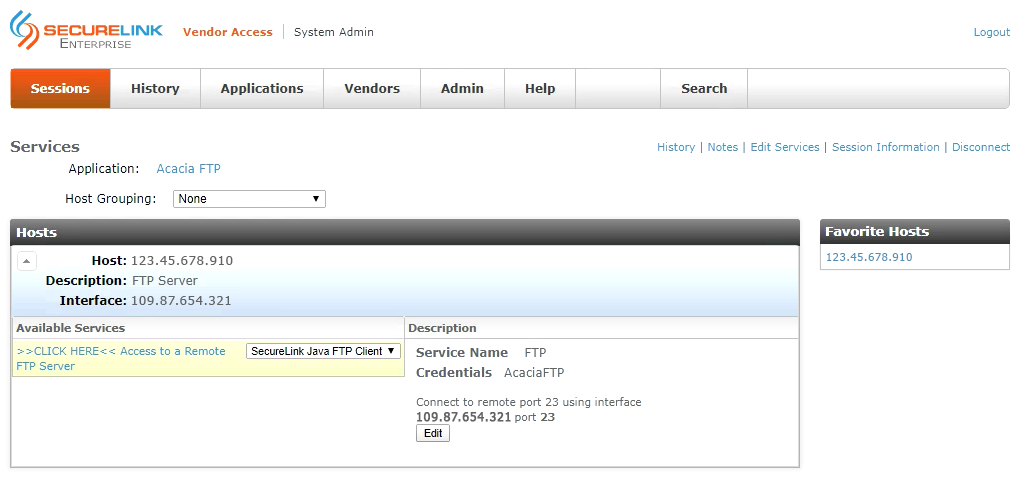Open the SecureLink Java FTP Client dropdown
1020x500 pixels.
point(324,351)
